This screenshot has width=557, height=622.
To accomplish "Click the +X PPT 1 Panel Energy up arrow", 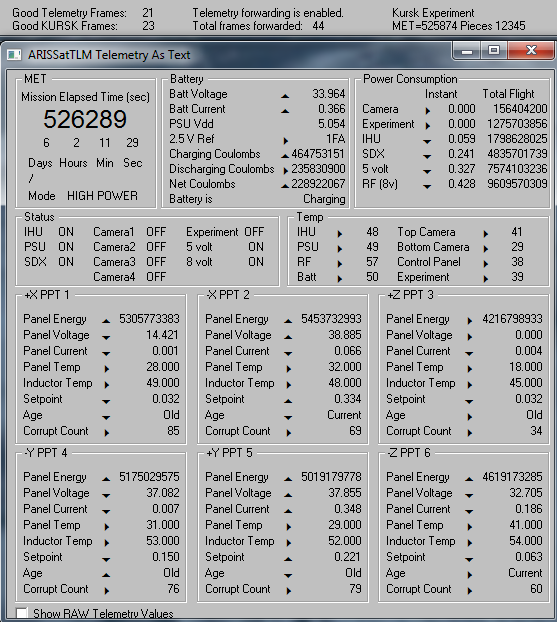I will click(106, 321).
